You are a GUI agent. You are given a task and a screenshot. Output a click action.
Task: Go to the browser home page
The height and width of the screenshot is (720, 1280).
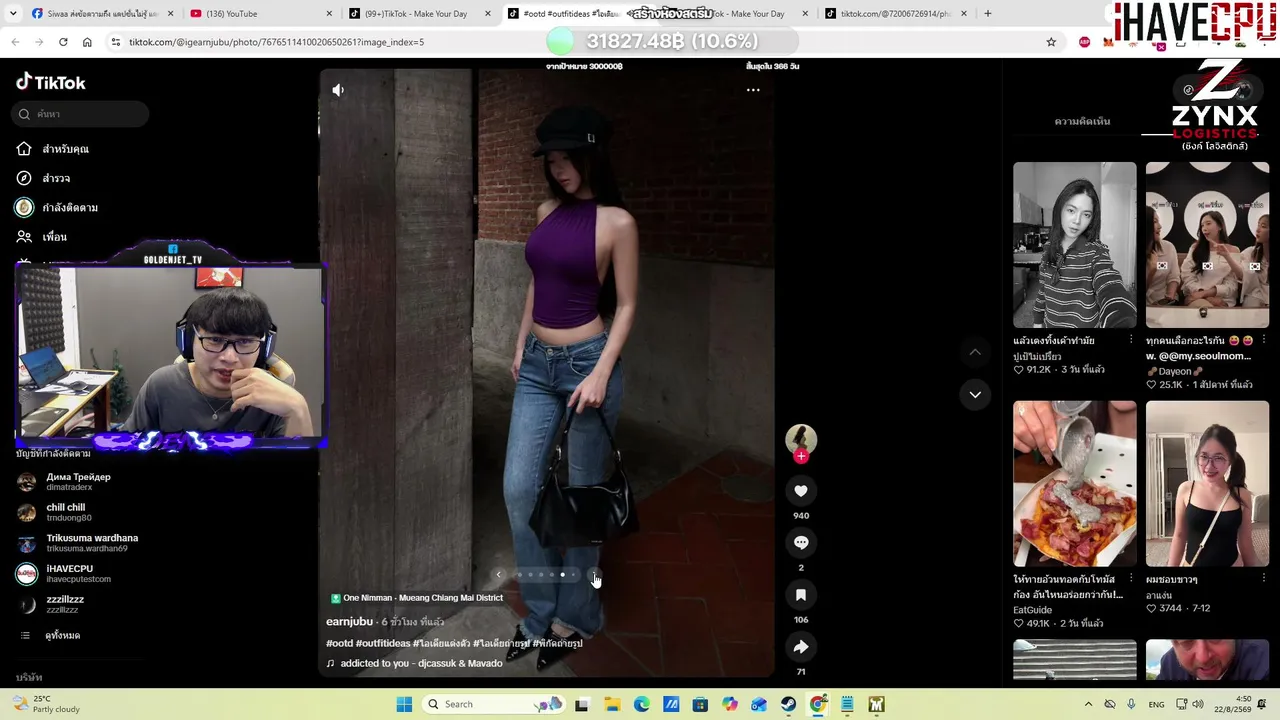pyautogui.click(x=87, y=42)
